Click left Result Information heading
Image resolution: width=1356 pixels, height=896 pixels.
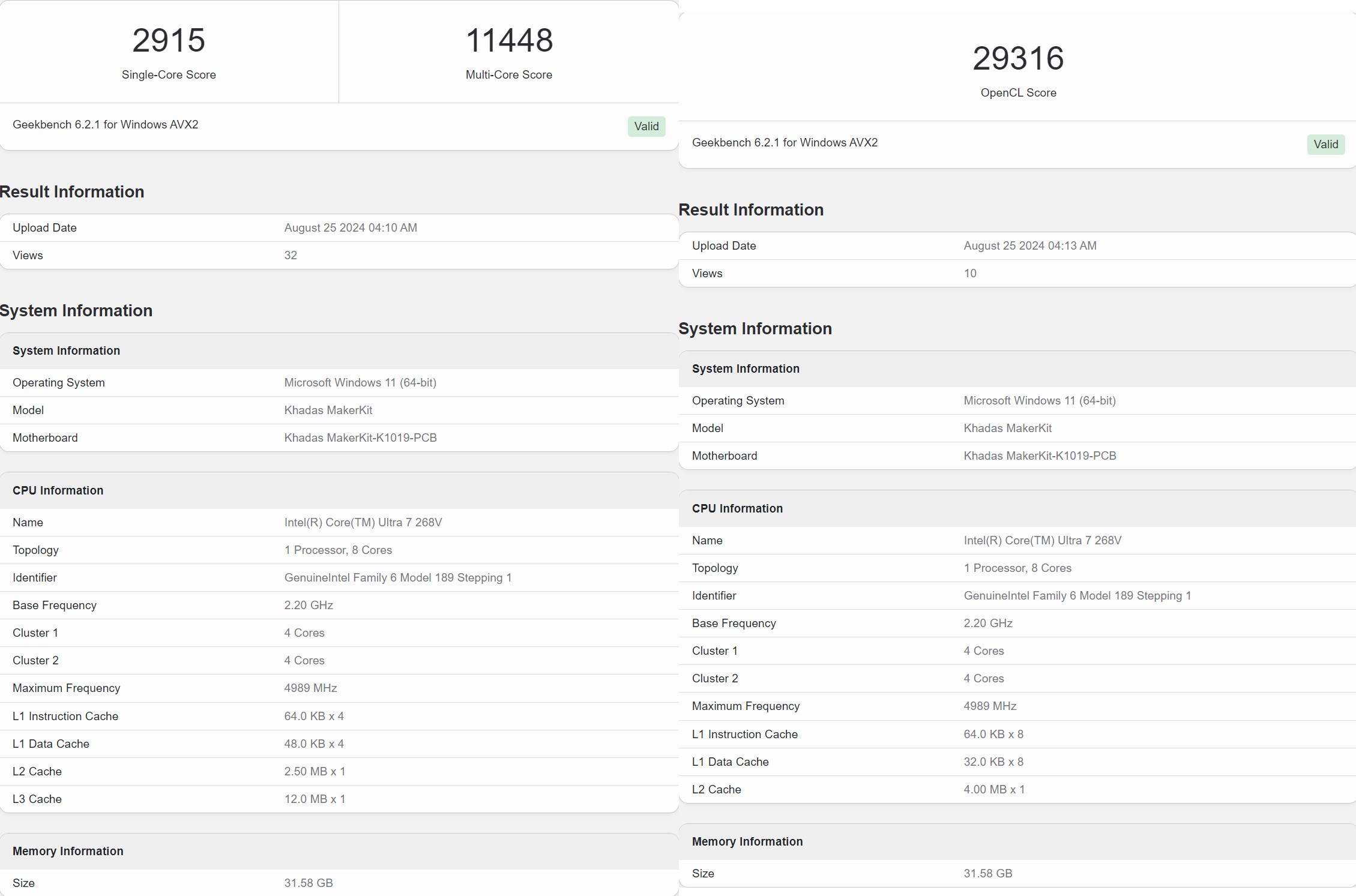(x=72, y=191)
